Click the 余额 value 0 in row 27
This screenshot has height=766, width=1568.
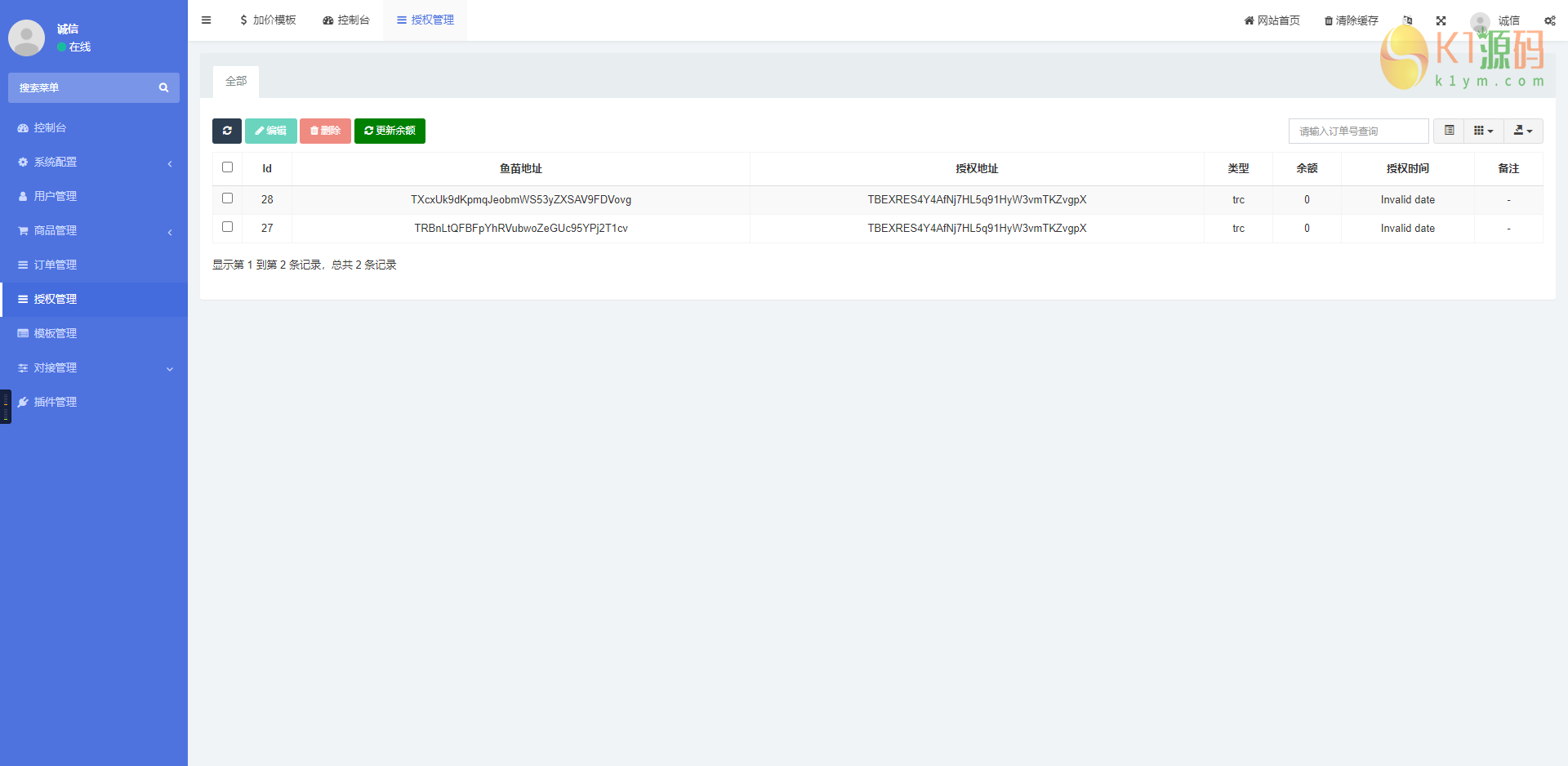click(1307, 229)
